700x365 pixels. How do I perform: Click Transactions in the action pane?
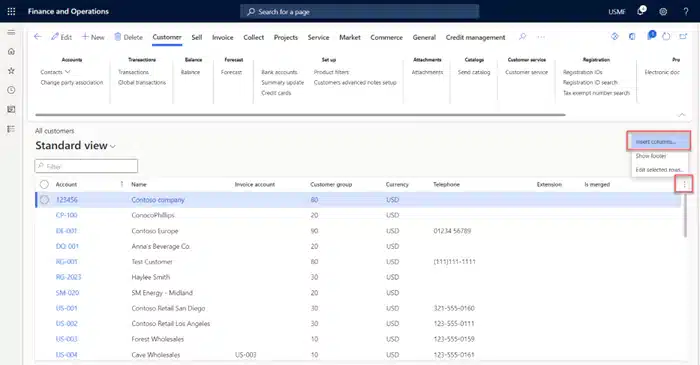pos(133,72)
